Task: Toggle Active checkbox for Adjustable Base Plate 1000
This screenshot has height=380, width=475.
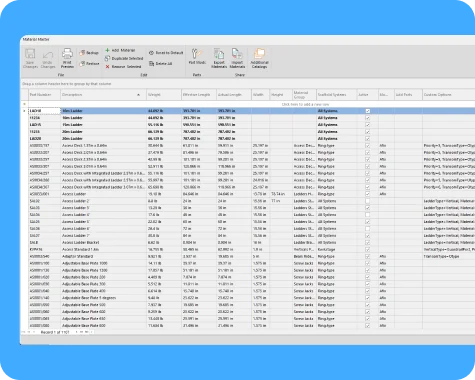Action: (368, 263)
